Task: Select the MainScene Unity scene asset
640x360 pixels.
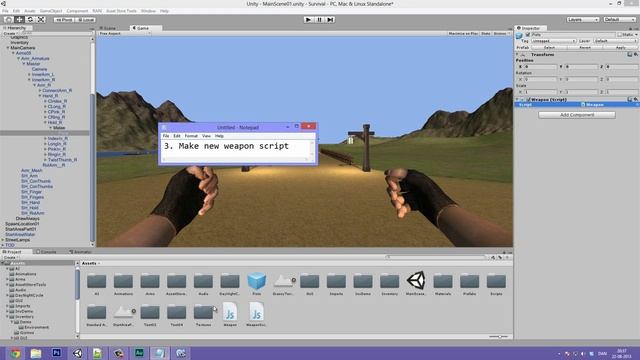Action: click(x=416, y=284)
